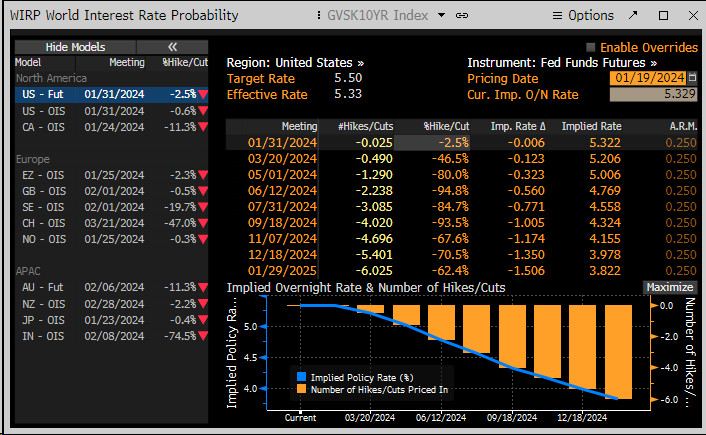Click orange Number of Hikes/Cuts legend swatch

coord(302,389)
